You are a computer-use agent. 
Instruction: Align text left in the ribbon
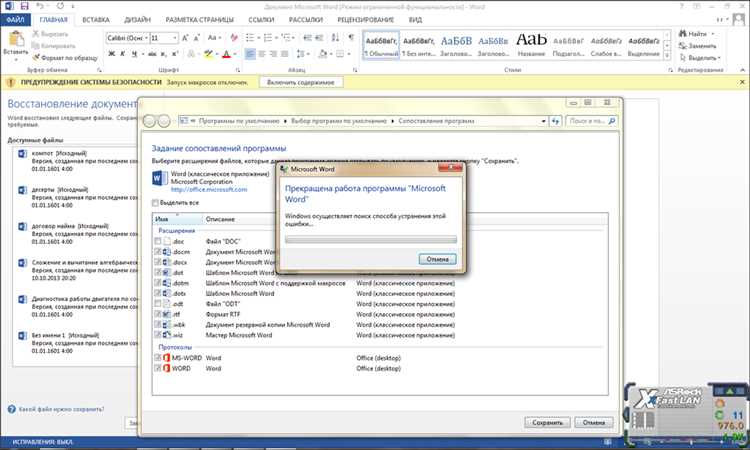click(x=250, y=54)
